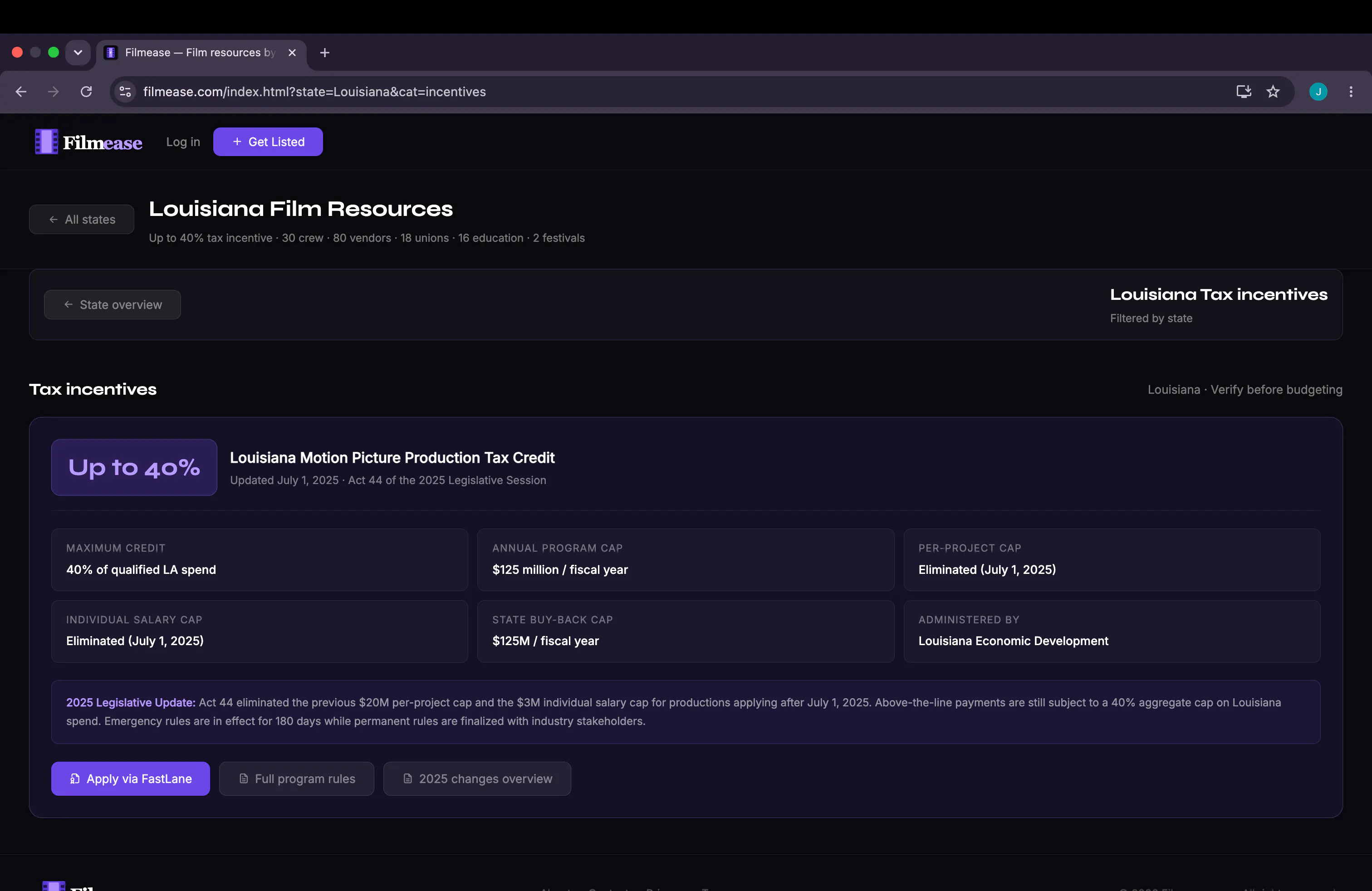This screenshot has height=891, width=1372.
Task: Click the 'INDIVIDUAL SALARY CAP' label
Action: [134, 620]
